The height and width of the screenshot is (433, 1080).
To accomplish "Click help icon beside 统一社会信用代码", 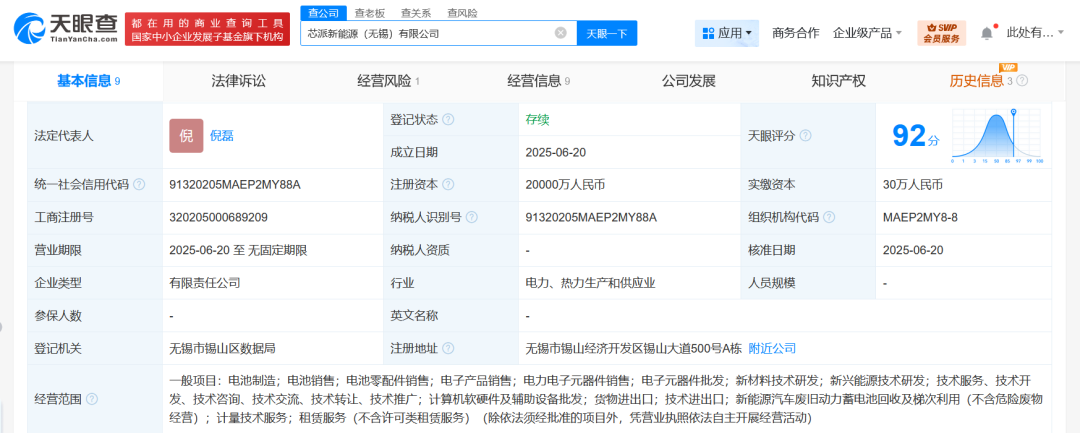I will [139, 184].
